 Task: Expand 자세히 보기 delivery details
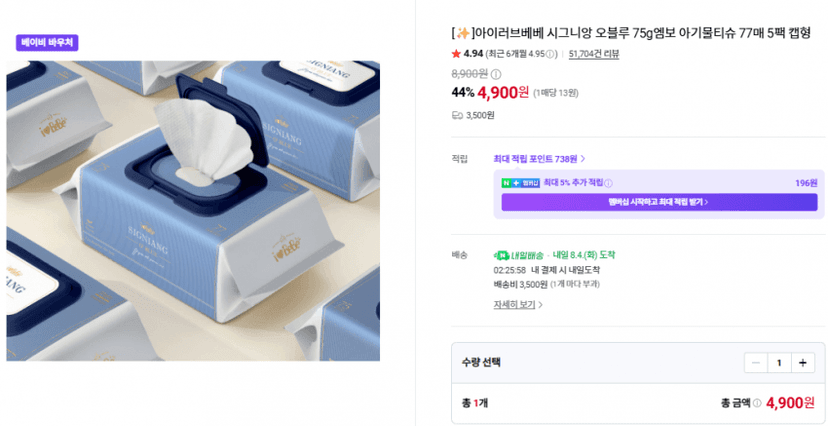tap(518, 305)
